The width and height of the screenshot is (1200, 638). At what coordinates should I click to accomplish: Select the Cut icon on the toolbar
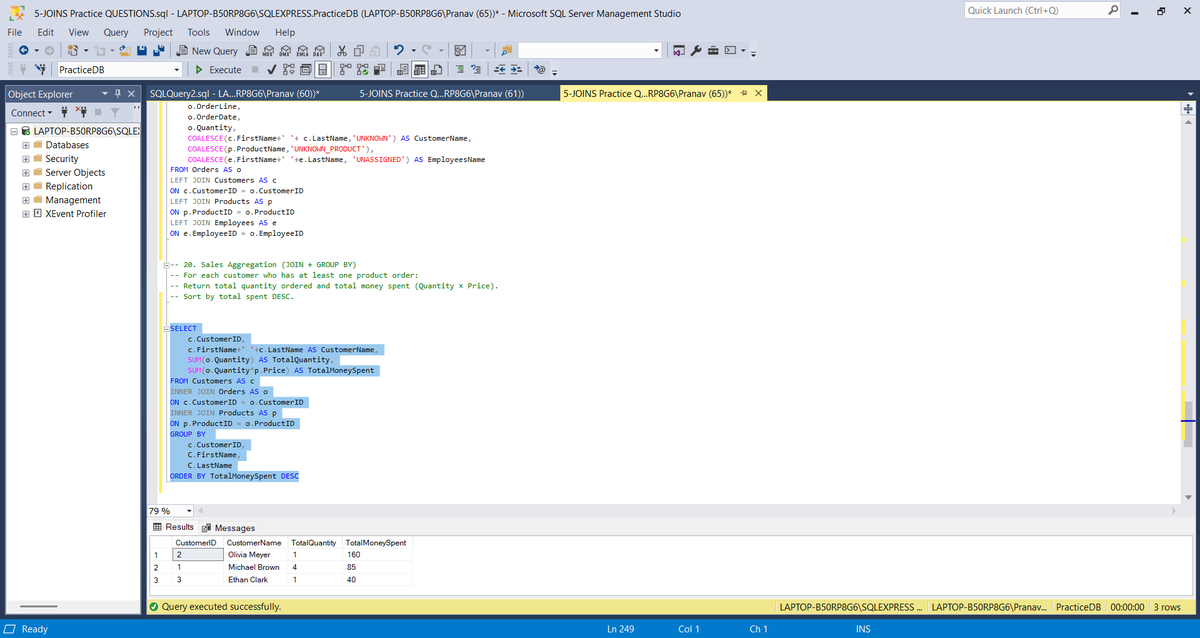[342, 50]
